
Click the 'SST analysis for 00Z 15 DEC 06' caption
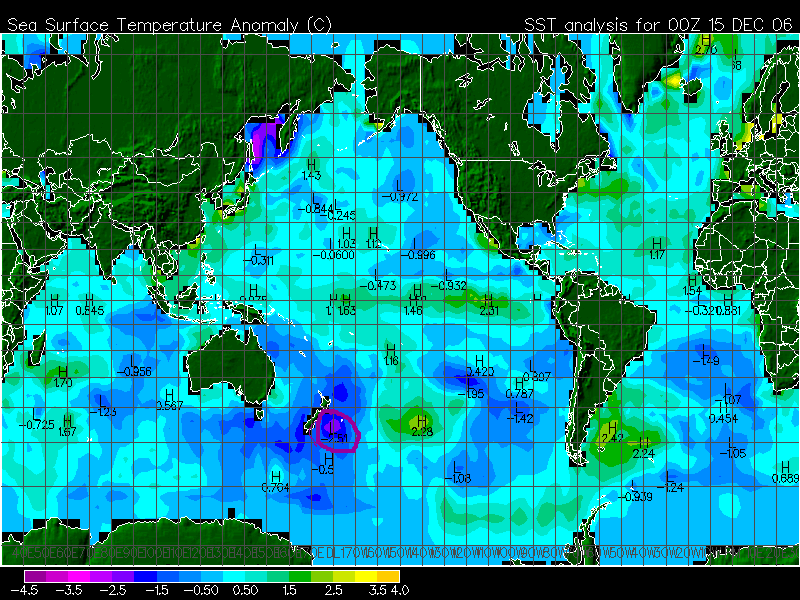[658, 24]
